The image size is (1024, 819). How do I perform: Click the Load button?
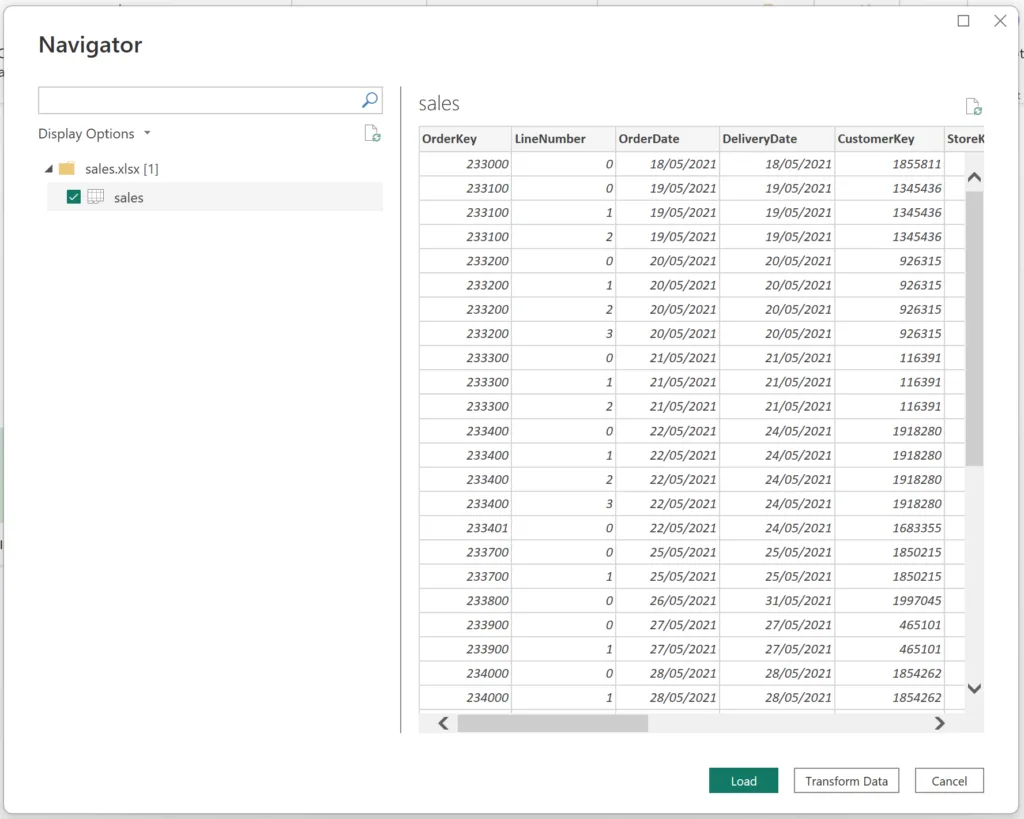(x=743, y=780)
